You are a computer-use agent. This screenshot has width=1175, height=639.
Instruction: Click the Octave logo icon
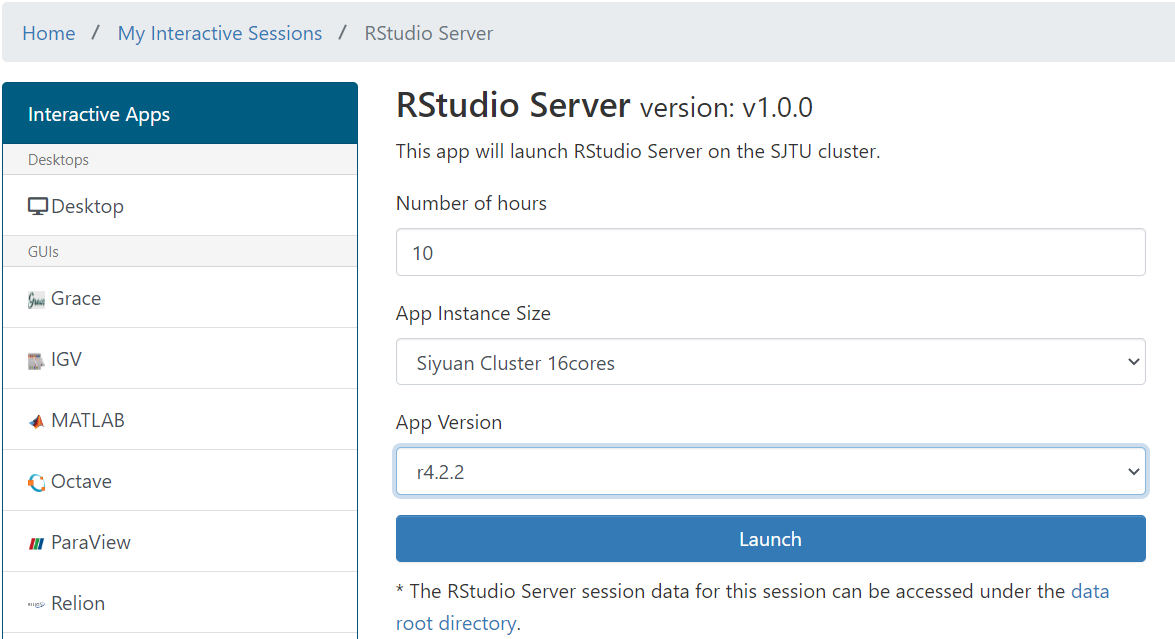pyautogui.click(x=36, y=482)
